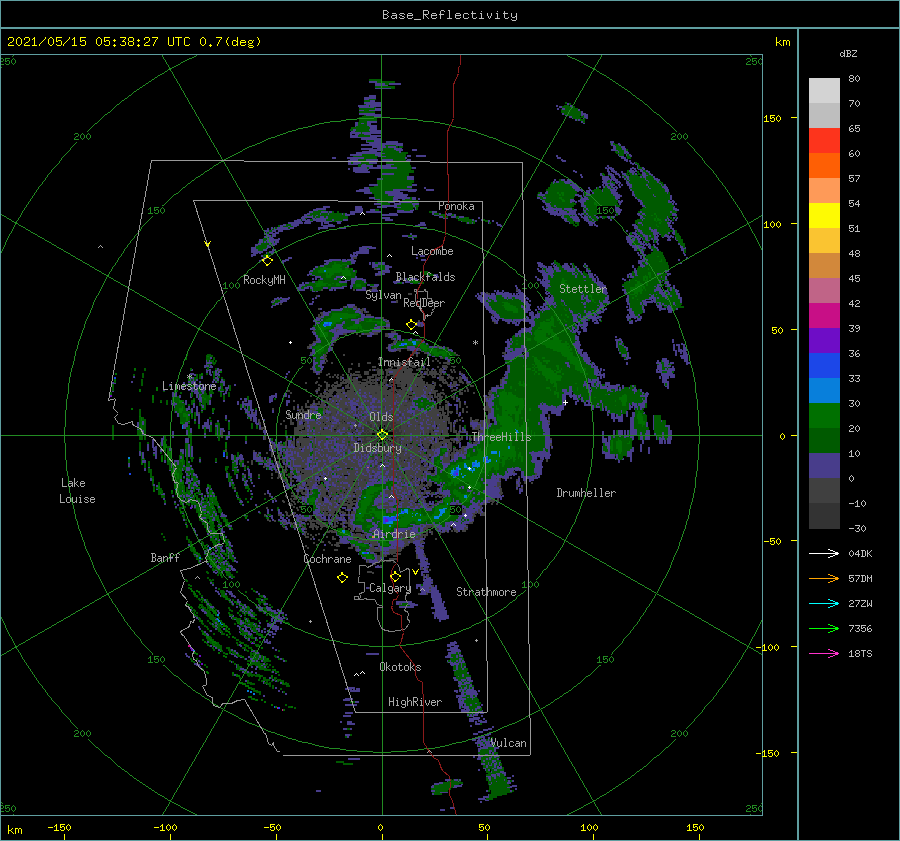Click the Base_Reflectivity title

click(450, 15)
